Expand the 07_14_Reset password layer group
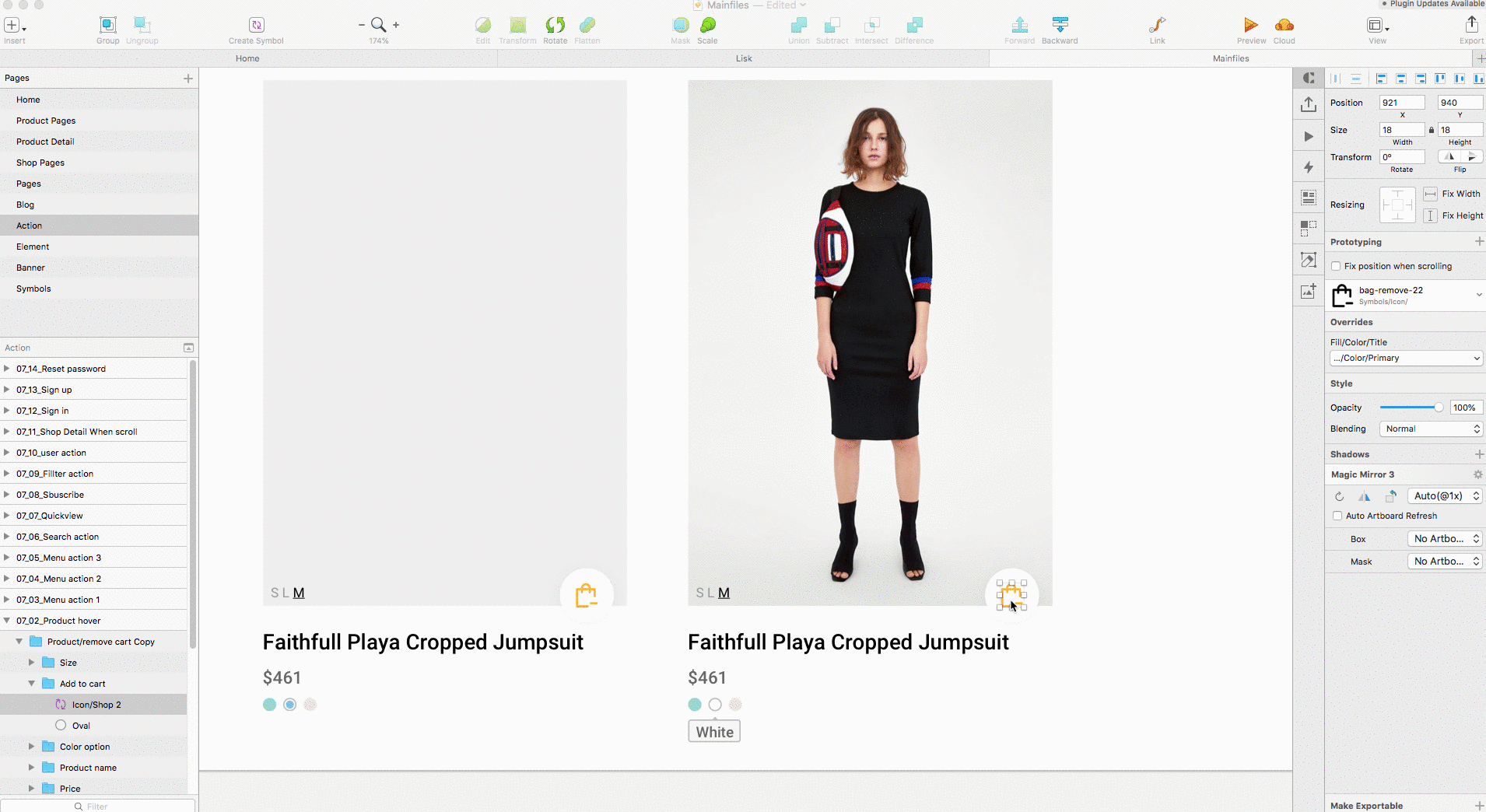The width and height of the screenshot is (1486, 812). 6,368
